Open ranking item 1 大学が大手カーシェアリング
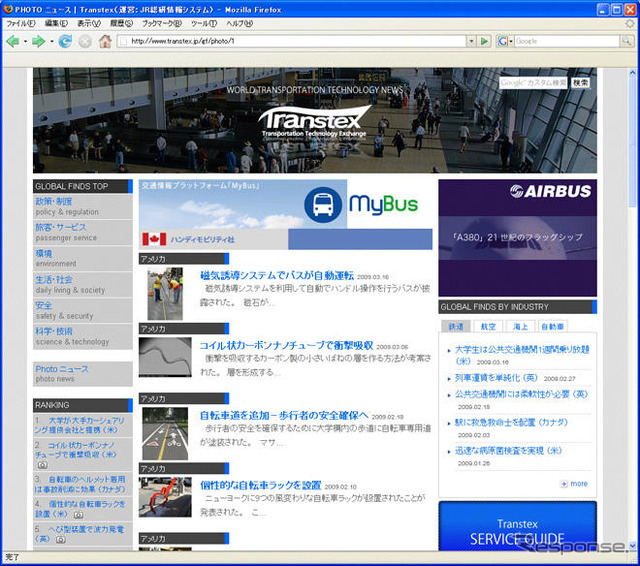The height and width of the screenshot is (566, 640). 82,425
